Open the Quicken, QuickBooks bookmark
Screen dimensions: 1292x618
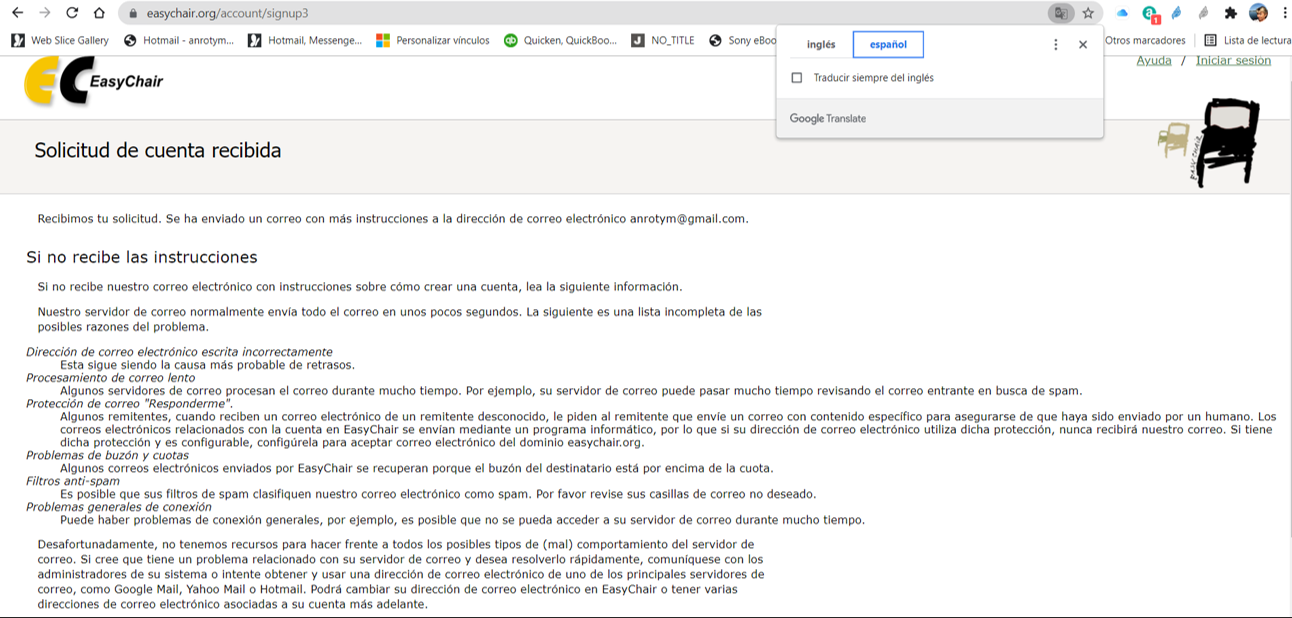pos(560,40)
